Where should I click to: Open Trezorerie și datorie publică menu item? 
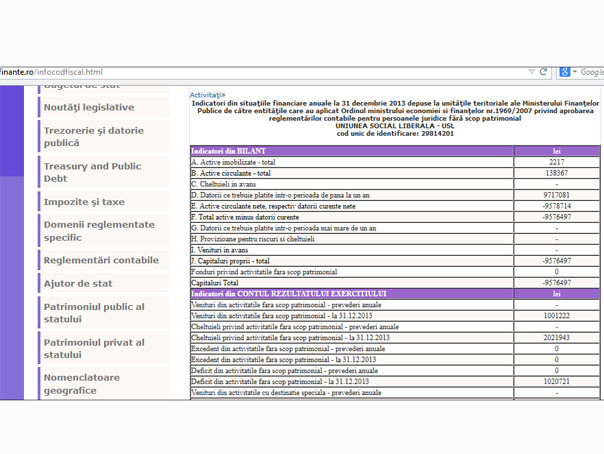coord(104,136)
